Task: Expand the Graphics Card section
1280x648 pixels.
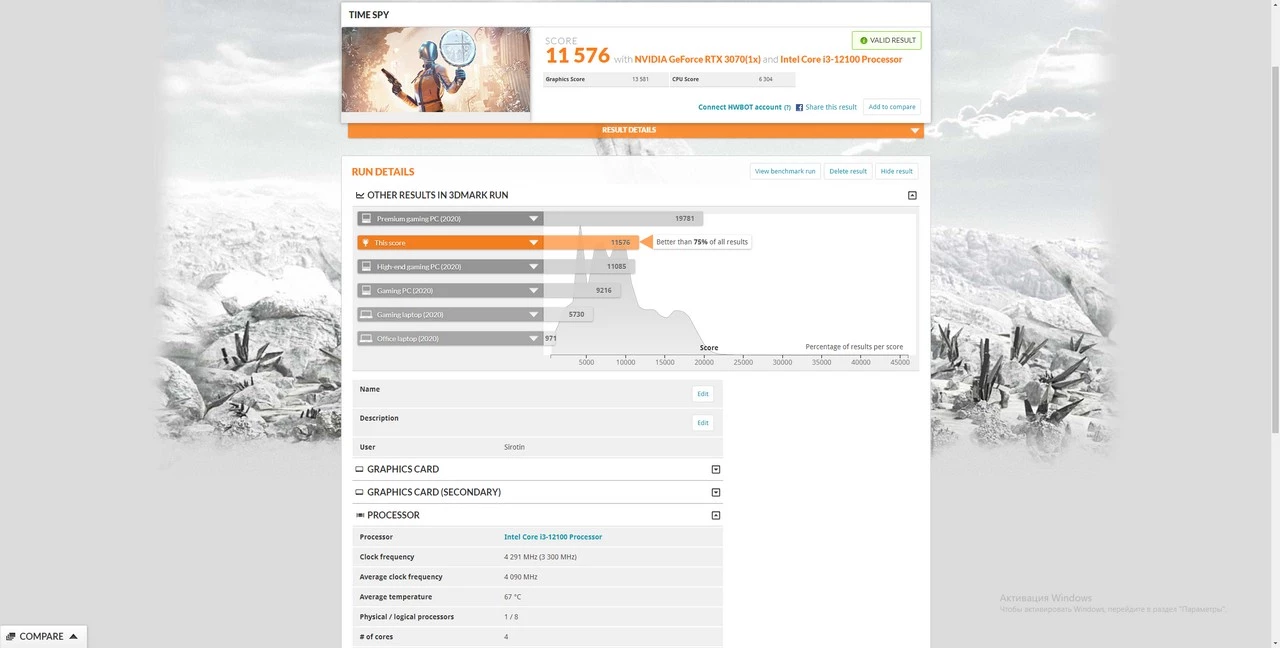Action: click(x=716, y=469)
